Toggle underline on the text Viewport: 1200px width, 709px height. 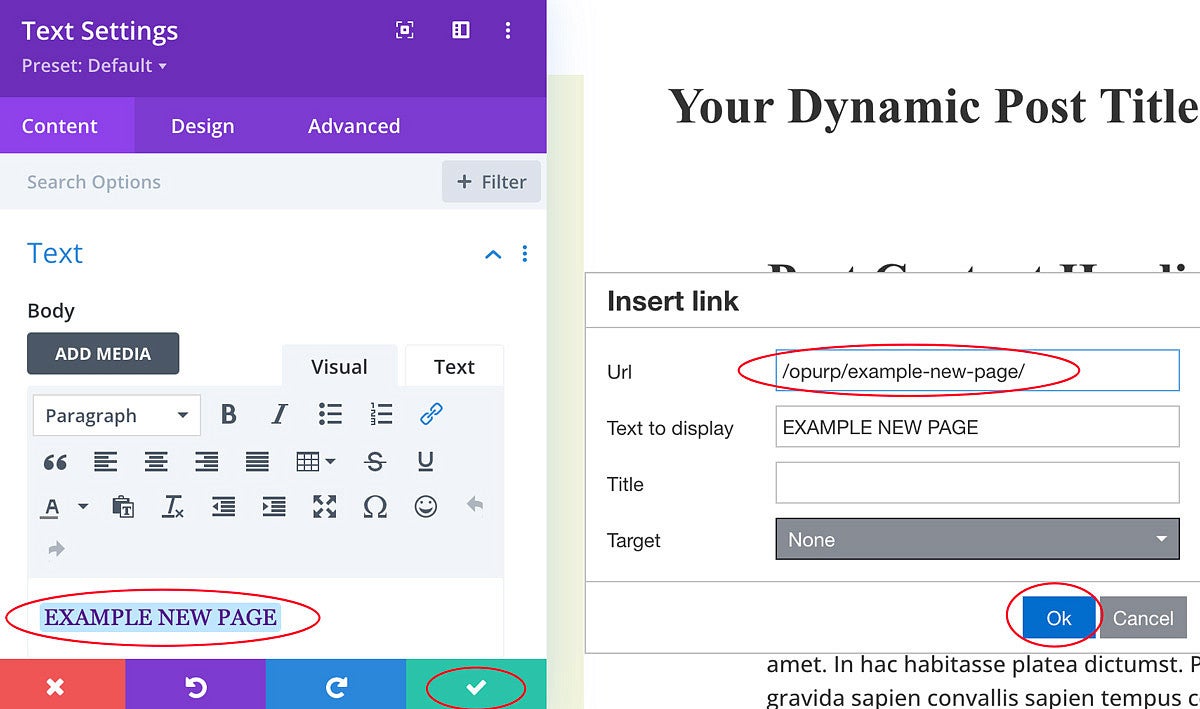pos(424,461)
